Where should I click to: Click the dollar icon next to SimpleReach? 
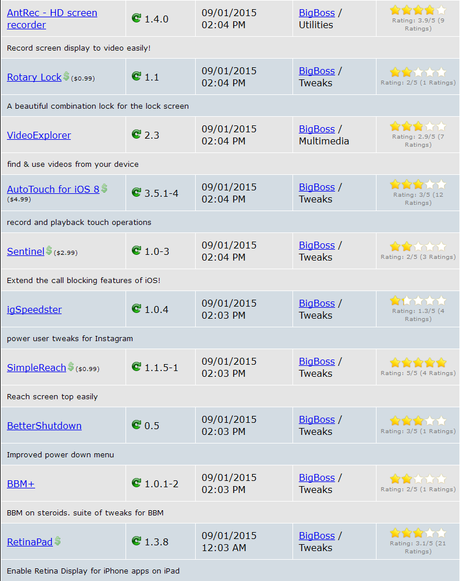click(71, 366)
